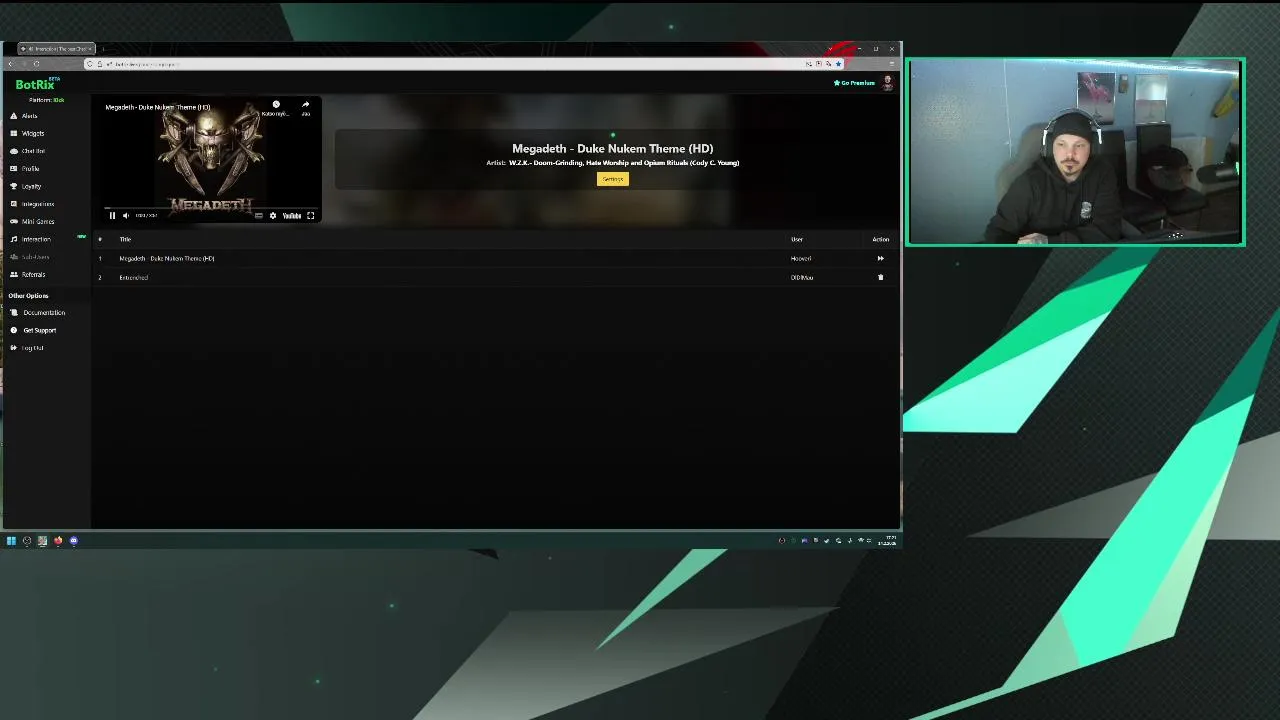Delete the Entrenched song with trash icon
1280x720 pixels.
click(881, 277)
